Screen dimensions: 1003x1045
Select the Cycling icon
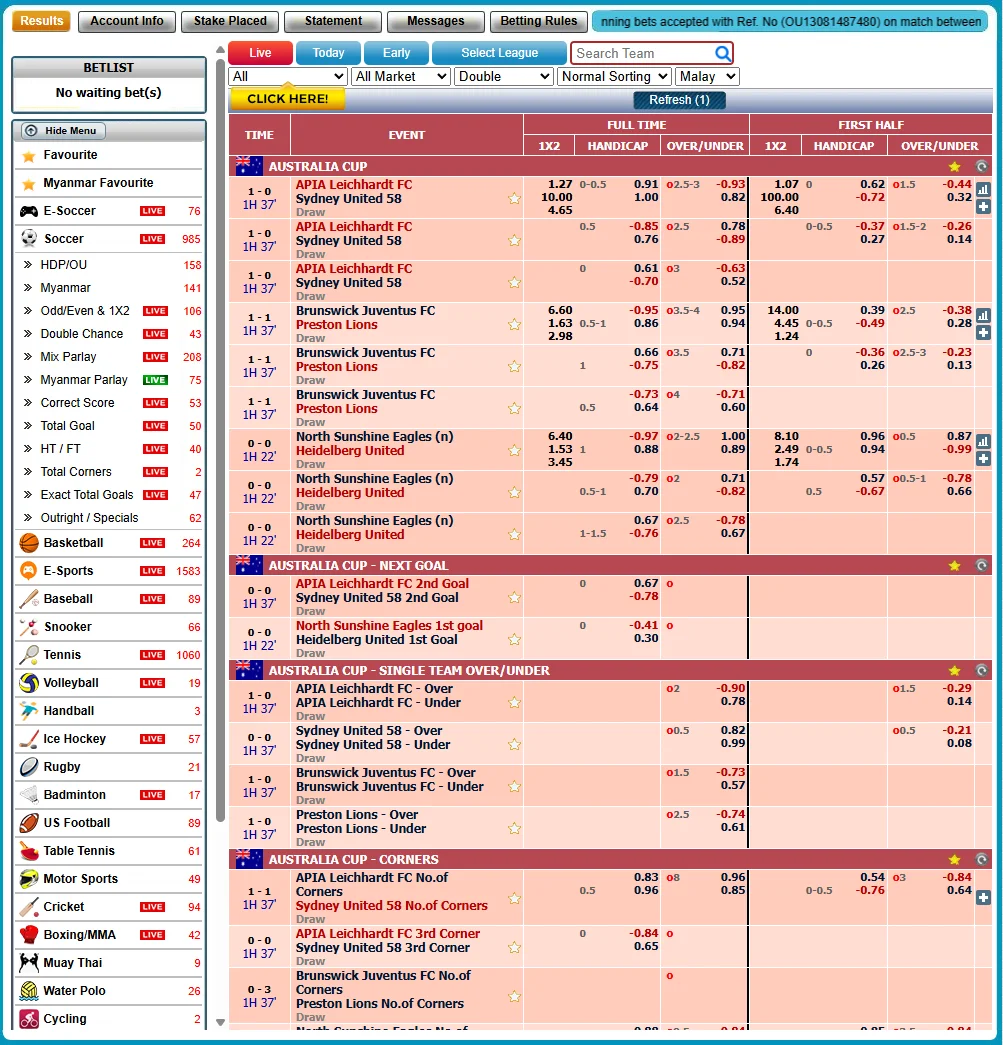(29, 1019)
